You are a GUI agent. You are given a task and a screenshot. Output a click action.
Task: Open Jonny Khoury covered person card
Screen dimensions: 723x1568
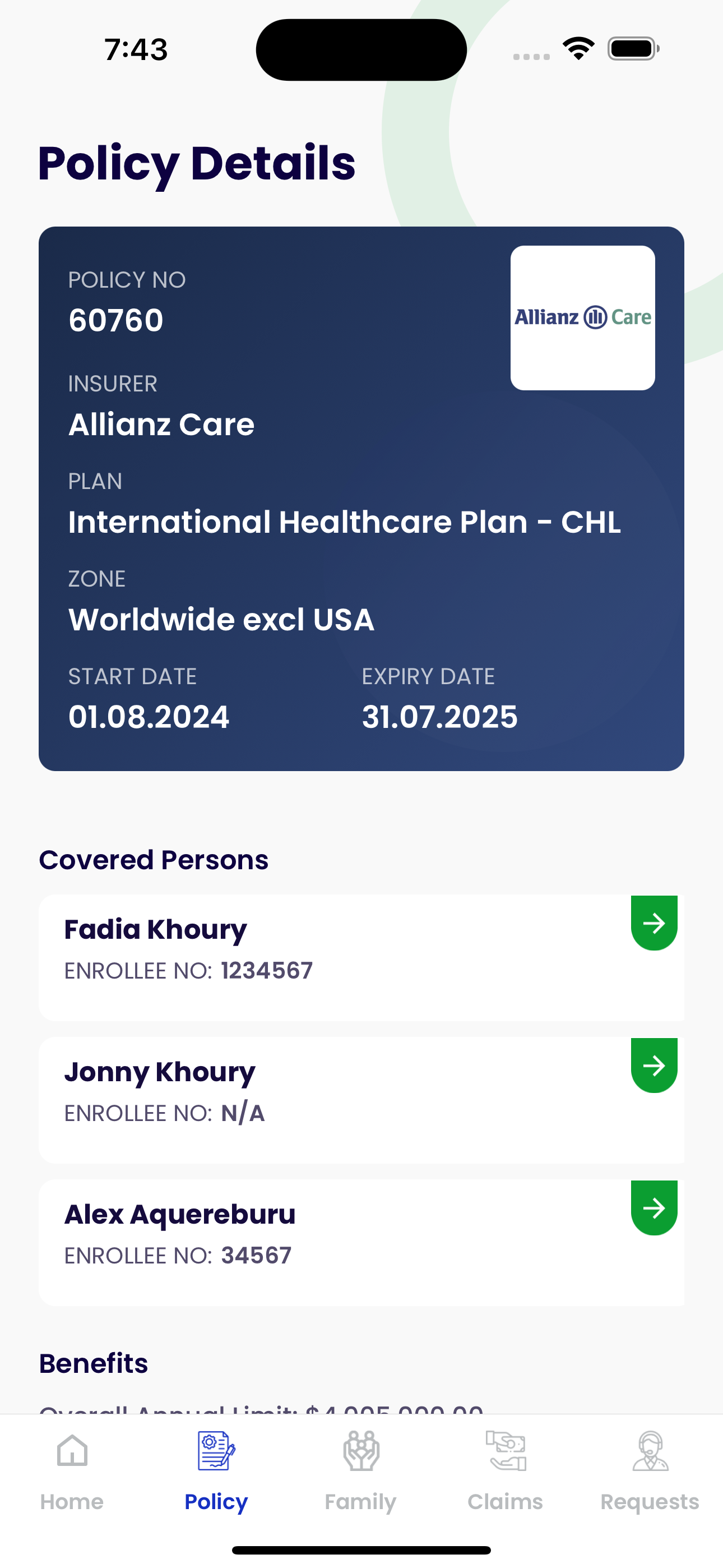pyautogui.click(x=361, y=1100)
